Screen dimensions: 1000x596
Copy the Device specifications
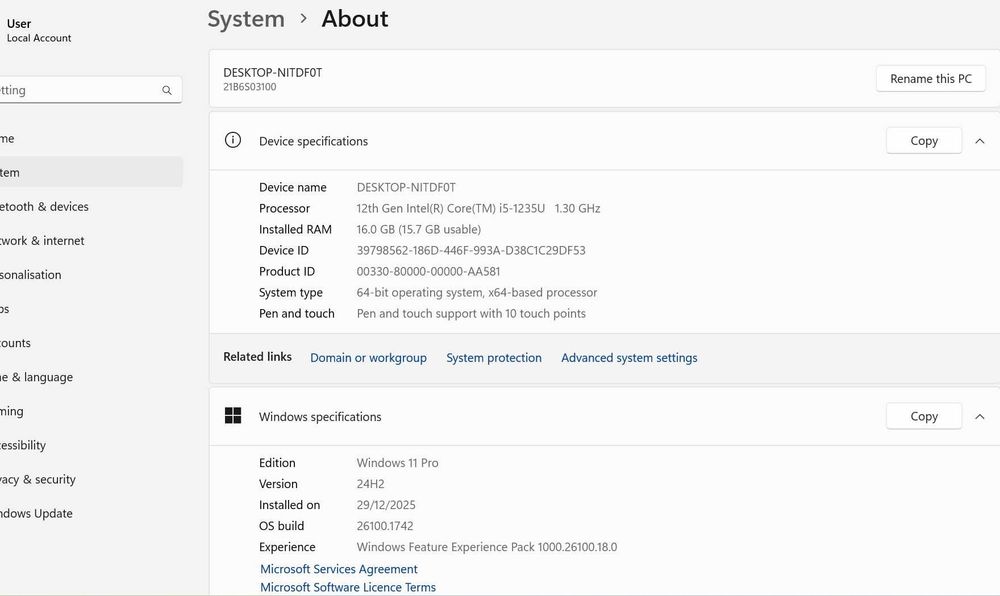pos(923,141)
